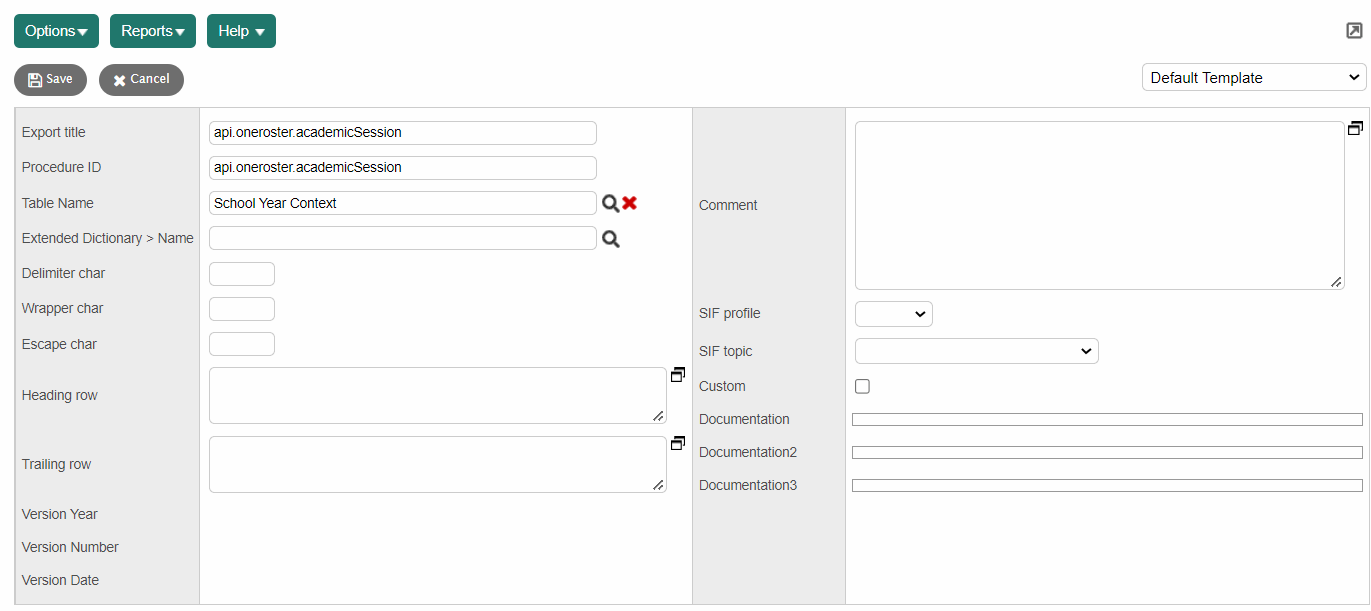This screenshot has height=611, width=1371.
Task: Clear Table Name using the red X icon
Action: pos(629,202)
